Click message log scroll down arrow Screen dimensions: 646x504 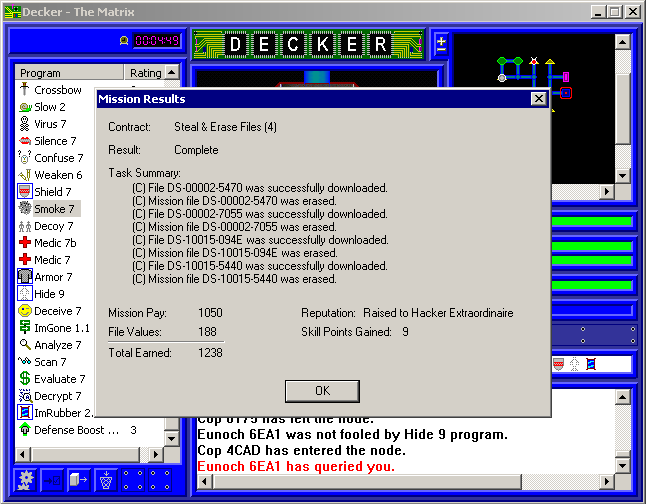(623, 466)
